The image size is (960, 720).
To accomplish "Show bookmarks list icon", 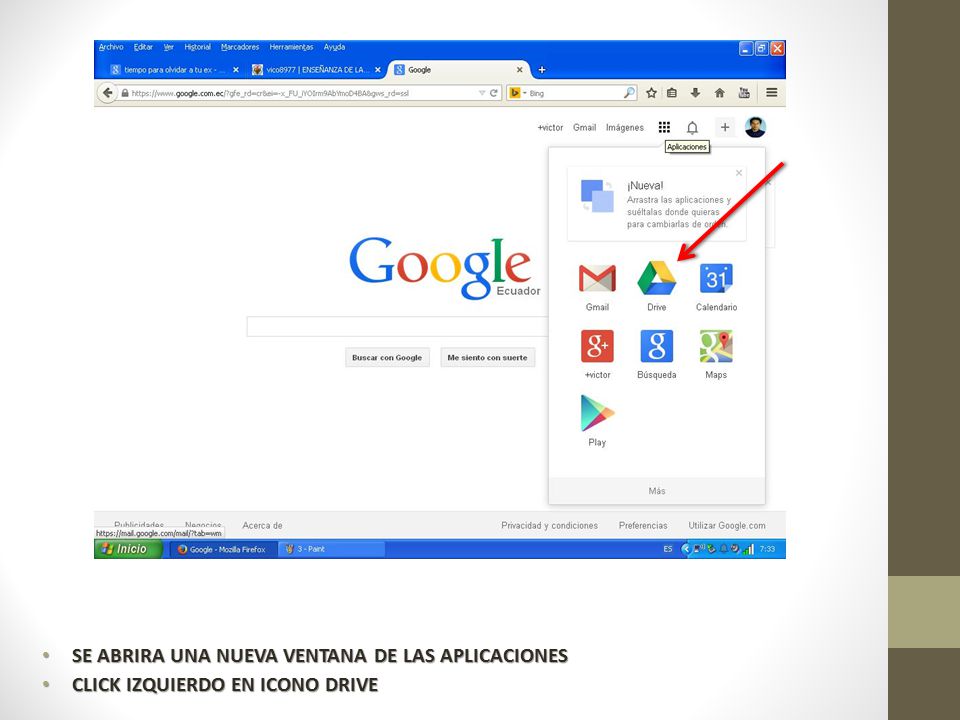I will pos(672,93).
